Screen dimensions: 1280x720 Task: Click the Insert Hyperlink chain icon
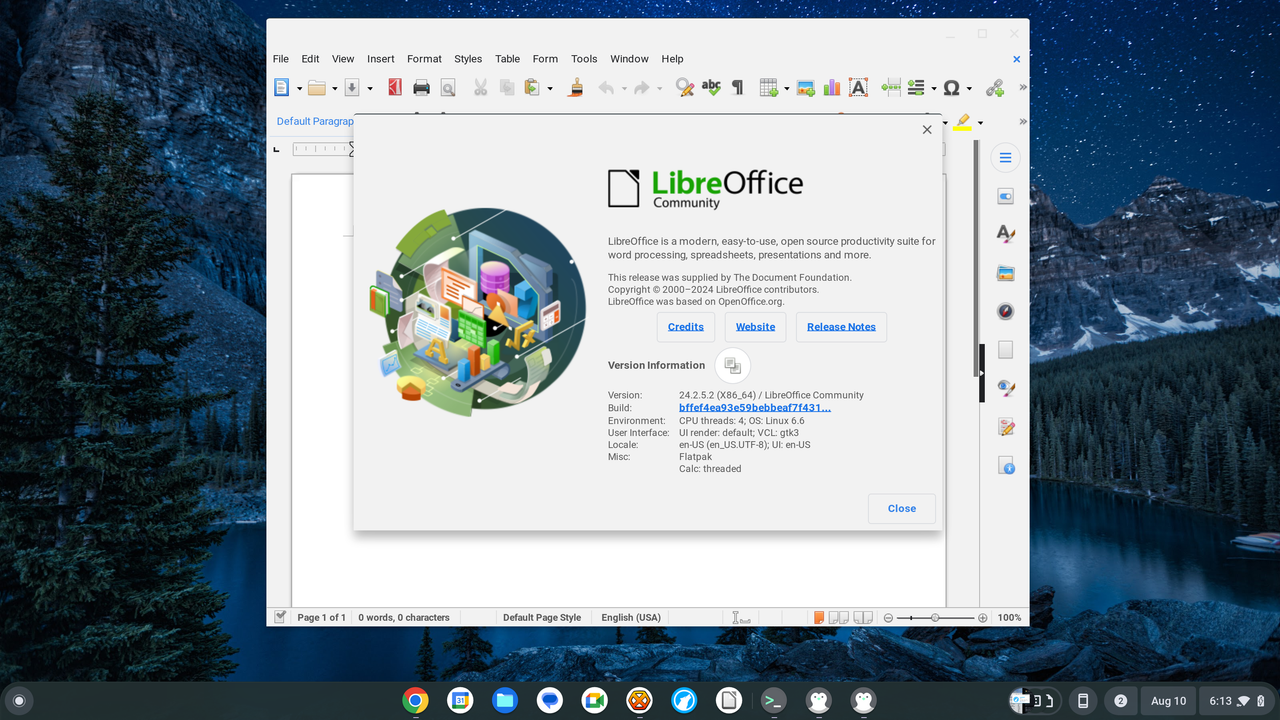(995, 88)
